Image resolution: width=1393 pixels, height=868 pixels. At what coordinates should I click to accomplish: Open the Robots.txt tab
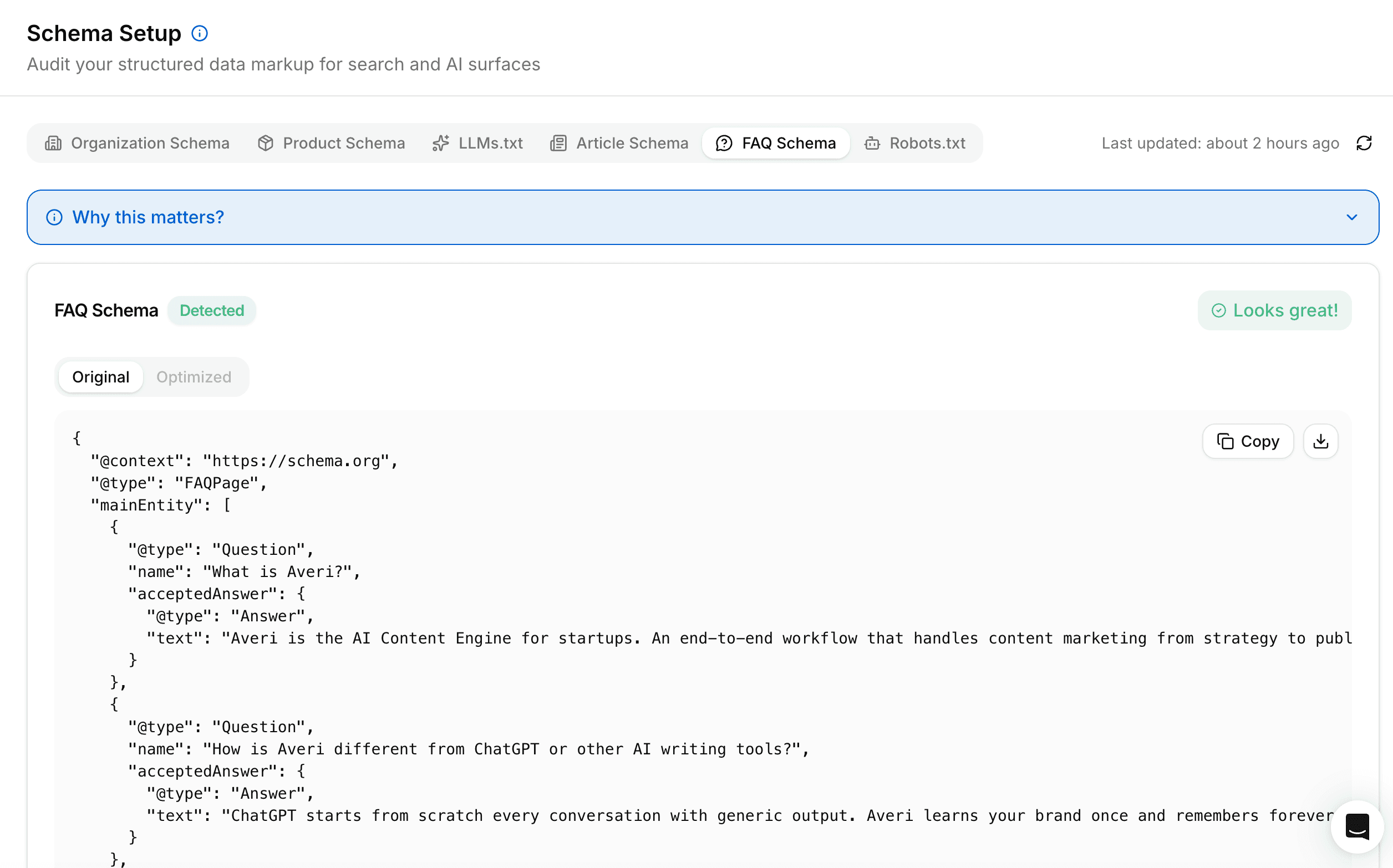click(916, 143)
